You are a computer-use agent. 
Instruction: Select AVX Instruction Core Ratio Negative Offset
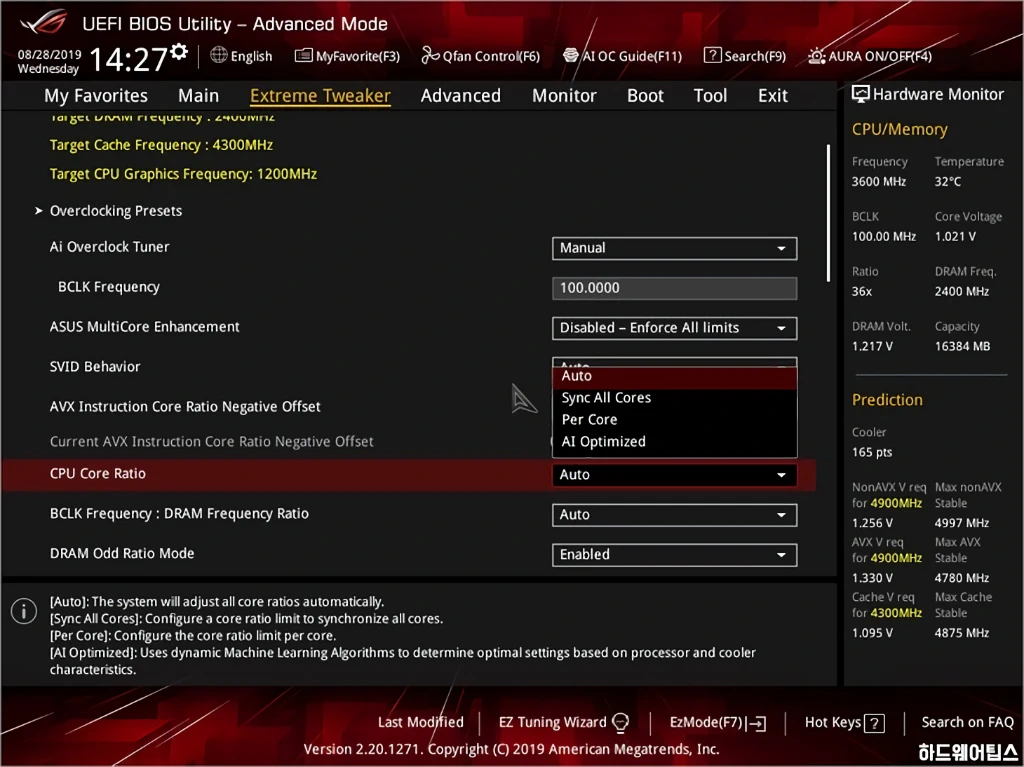coord(185,407)
